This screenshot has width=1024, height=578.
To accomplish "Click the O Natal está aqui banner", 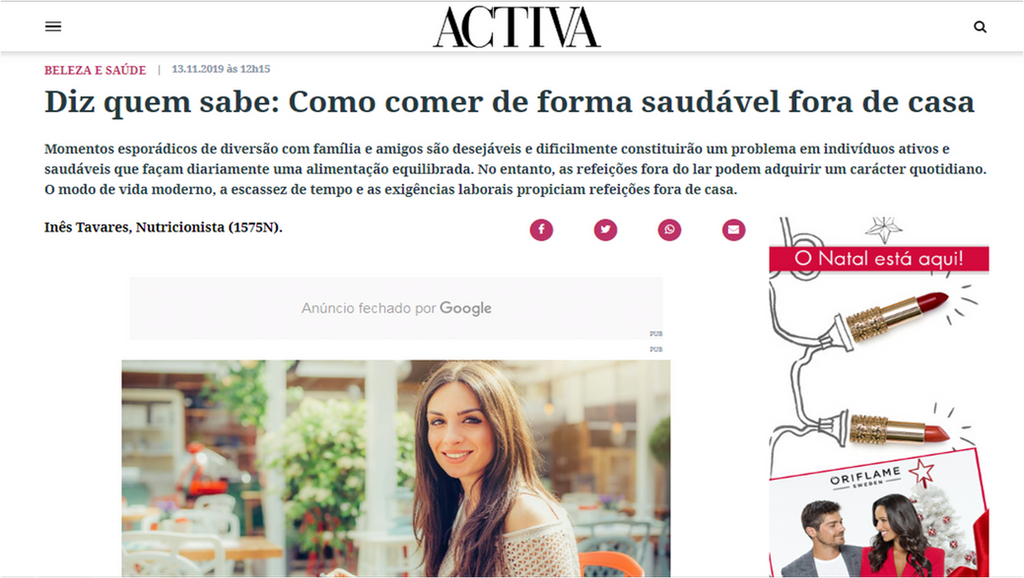I will click(879, 259).
